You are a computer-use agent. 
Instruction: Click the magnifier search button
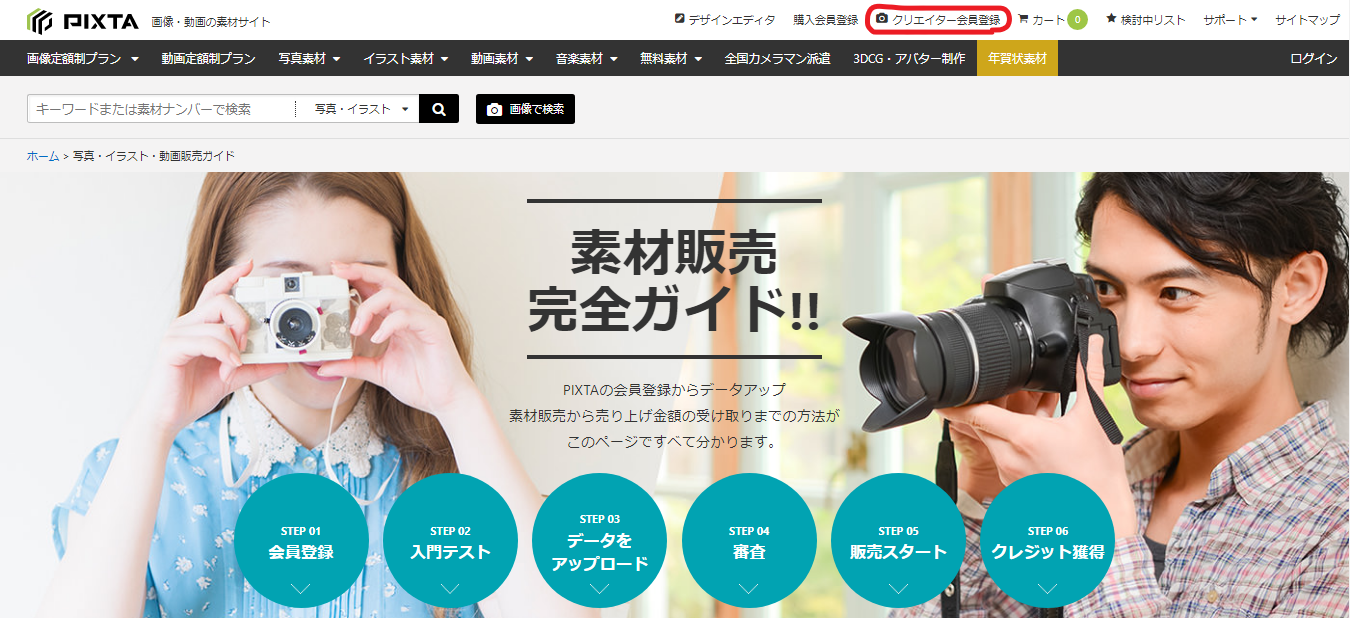pos(439,108)
